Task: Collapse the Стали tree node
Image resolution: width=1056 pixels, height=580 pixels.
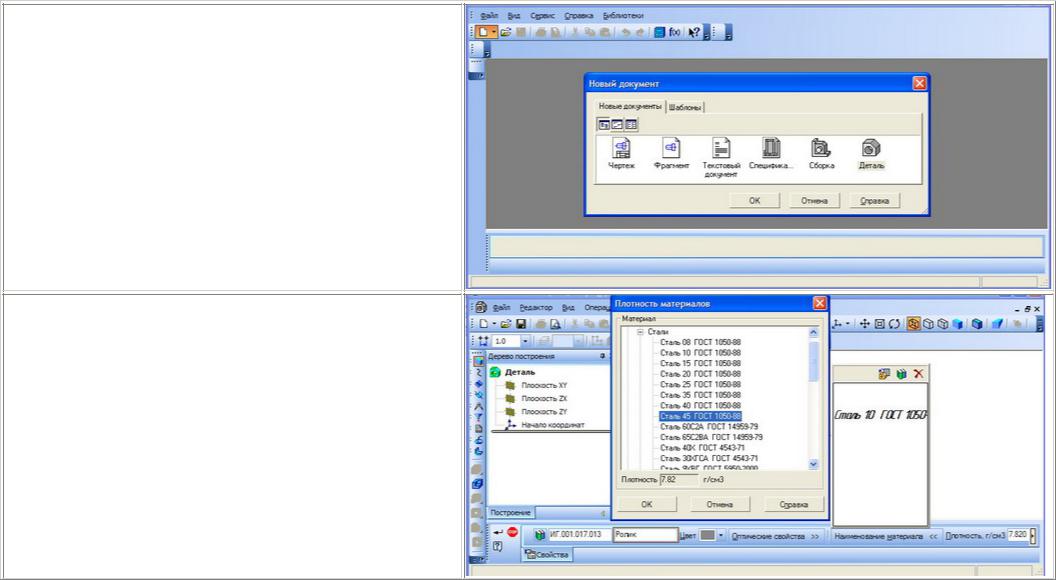Action: 639,332
